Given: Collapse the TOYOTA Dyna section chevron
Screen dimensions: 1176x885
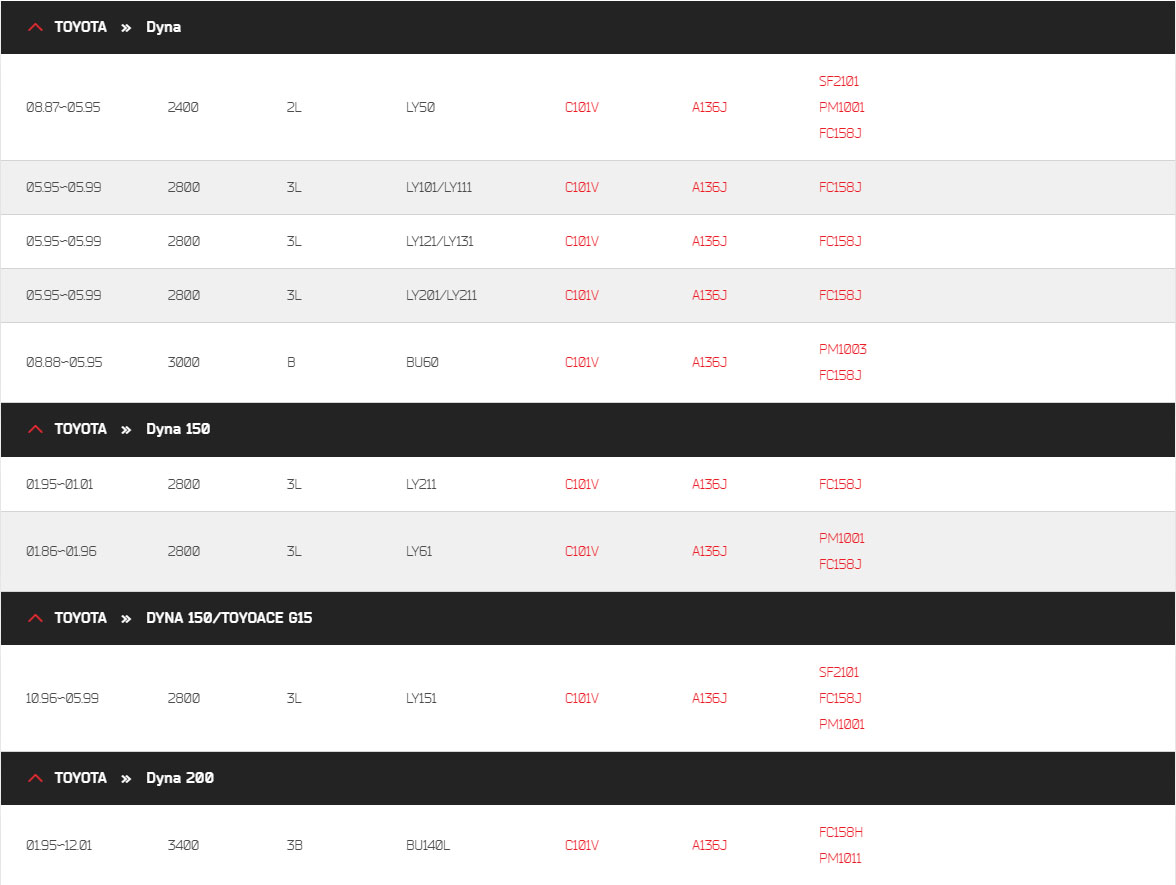Looking at the screenshot, I should [35, 27].
